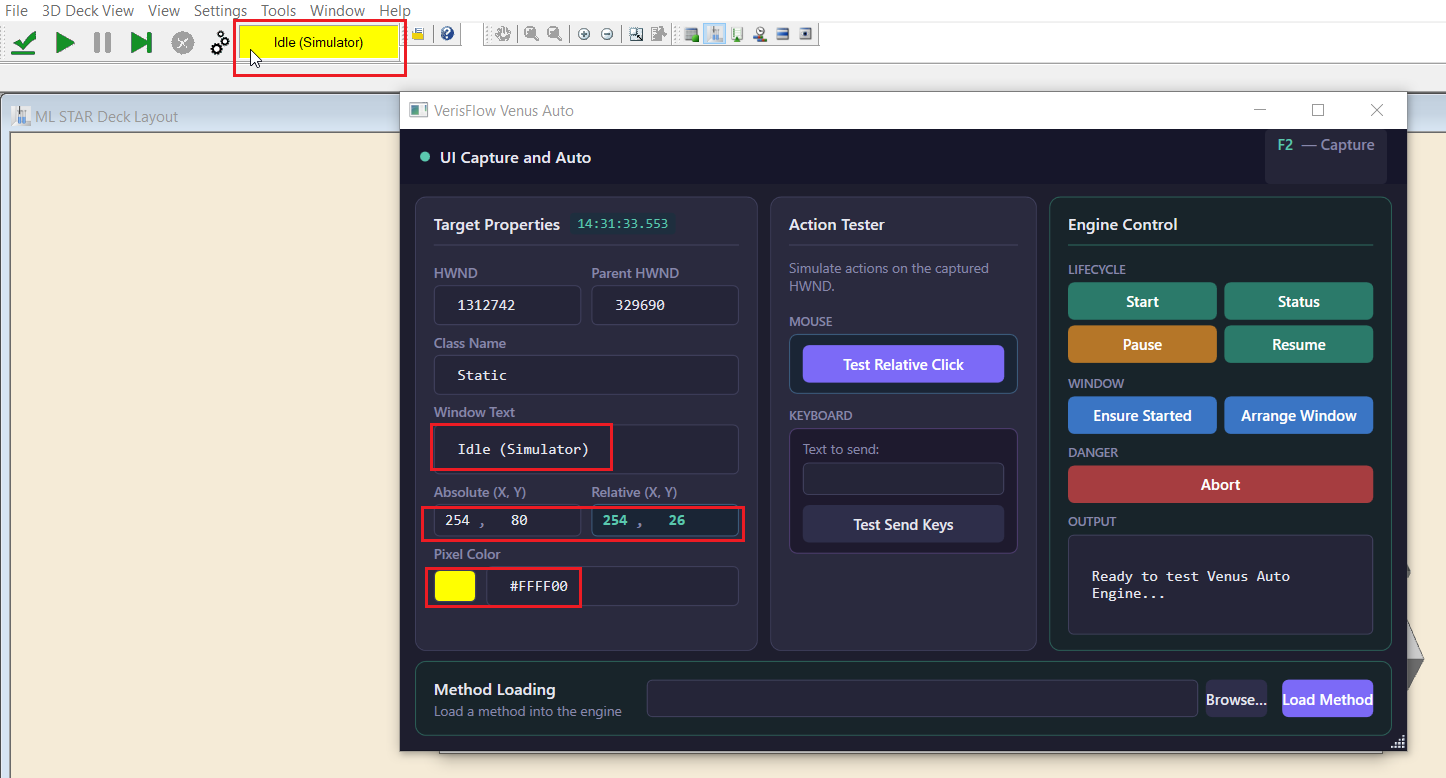This screenshot has height=778, width=1446.
Task: Open the Tools menu
Action: coord(279,10)
